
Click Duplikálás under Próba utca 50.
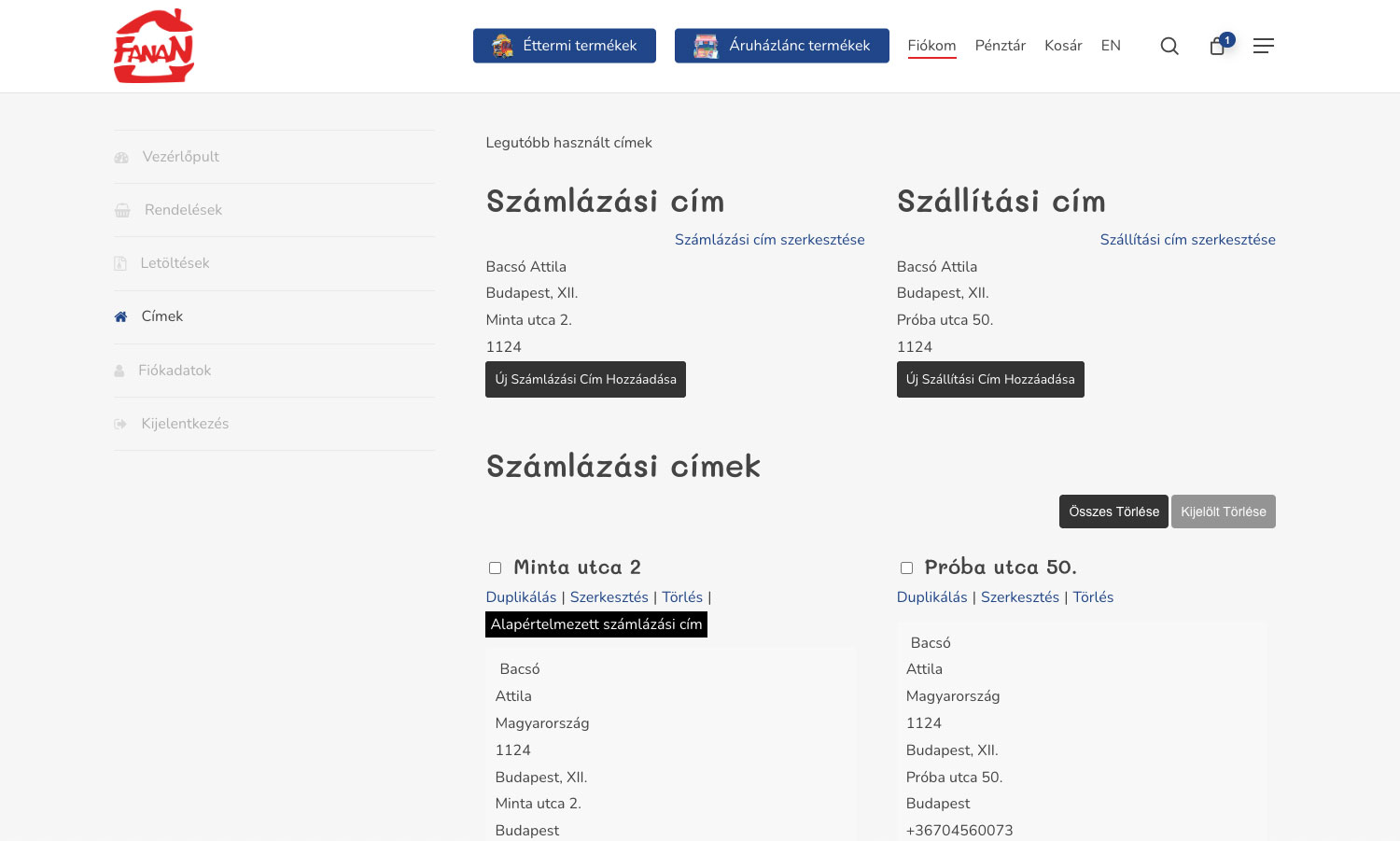click(931, 597)
